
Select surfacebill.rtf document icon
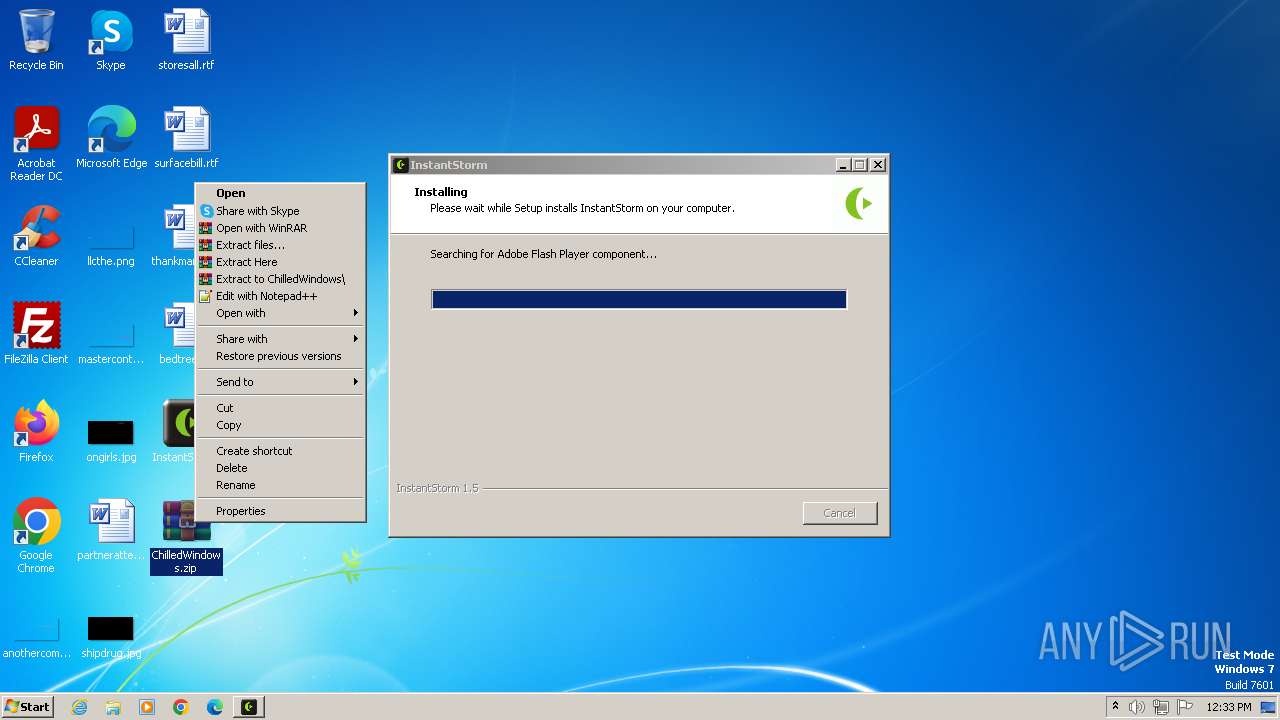pyautogui.click(x=186, y=138)
